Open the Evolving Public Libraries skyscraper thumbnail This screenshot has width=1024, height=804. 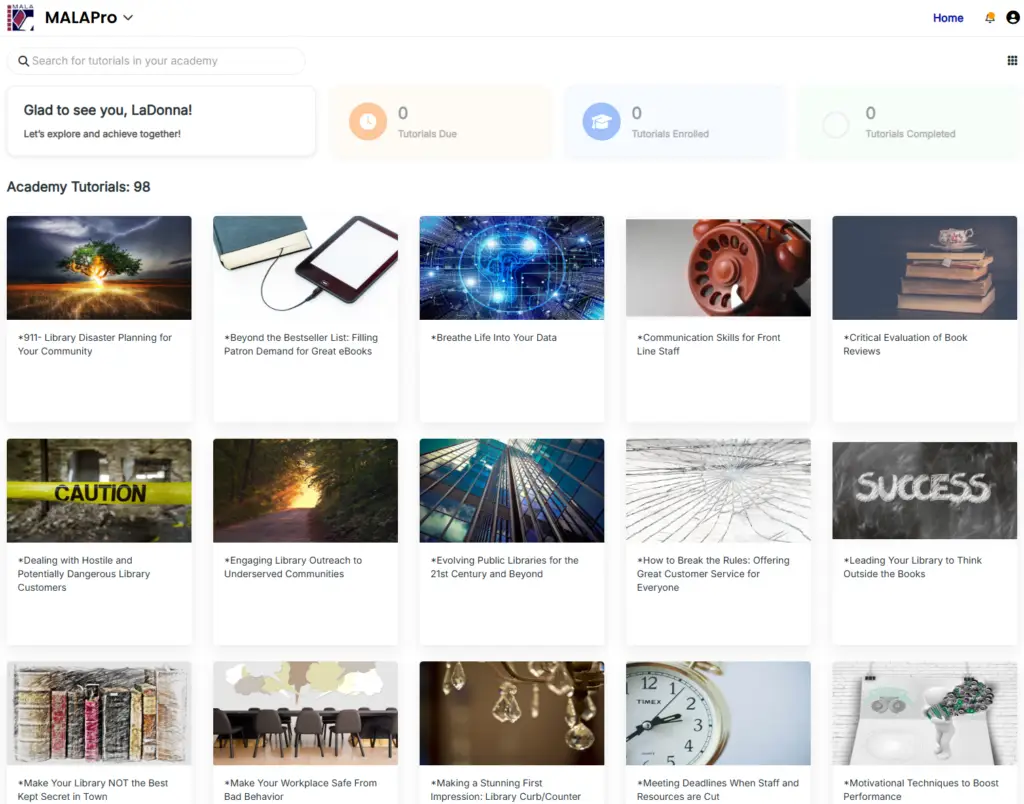[x=512, y=490]
